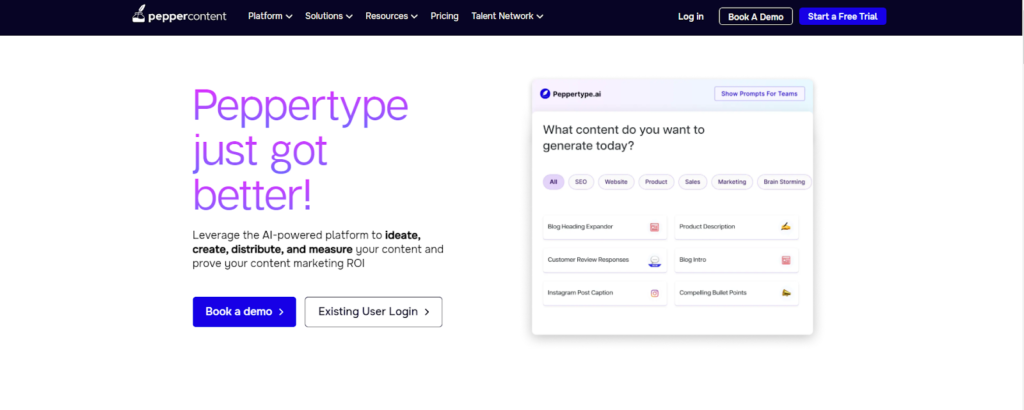Image resolution: width=1024 pixels, height=410 pixels.
Task: Click the Peppertype.ai logo icon
Action: [x=545, y=94]
